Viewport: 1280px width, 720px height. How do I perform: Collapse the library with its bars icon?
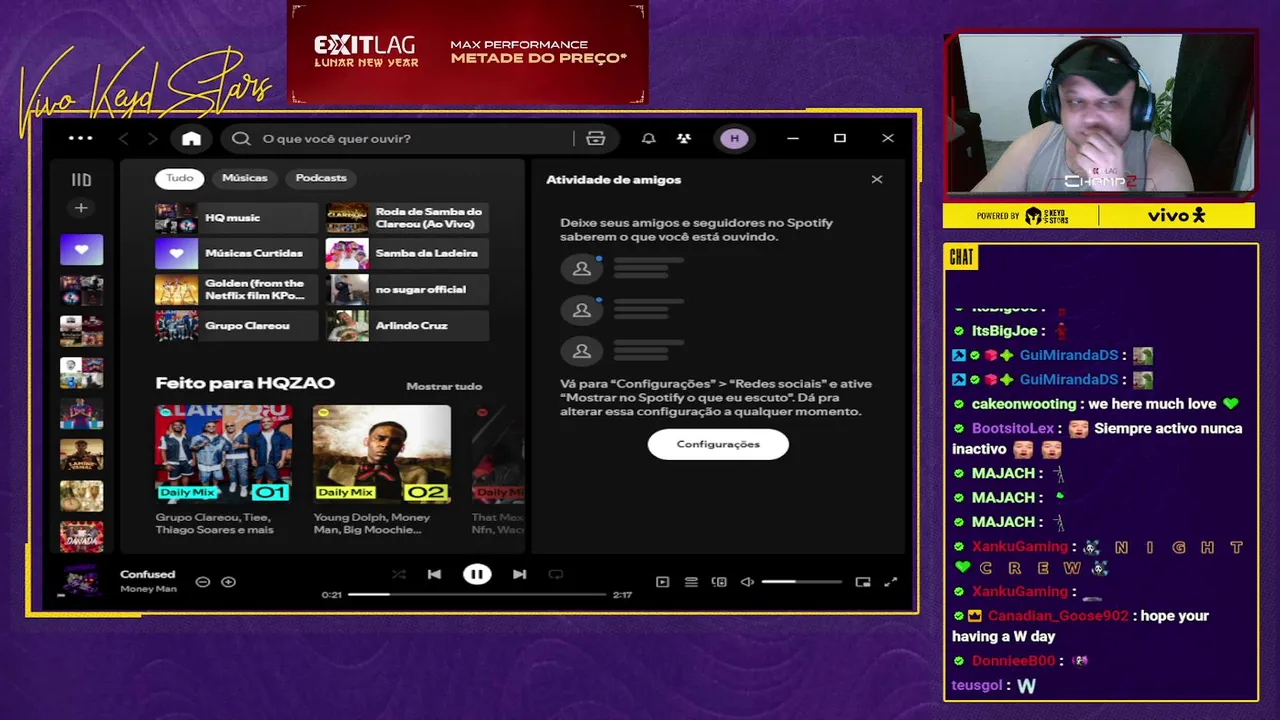click(81, 180)
